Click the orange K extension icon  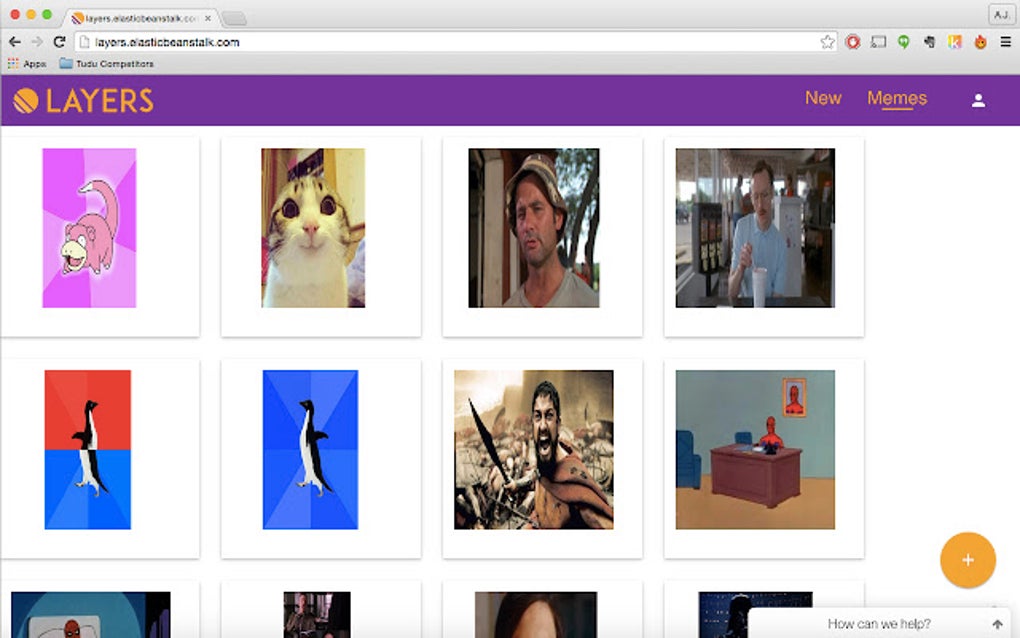[955, 42]
